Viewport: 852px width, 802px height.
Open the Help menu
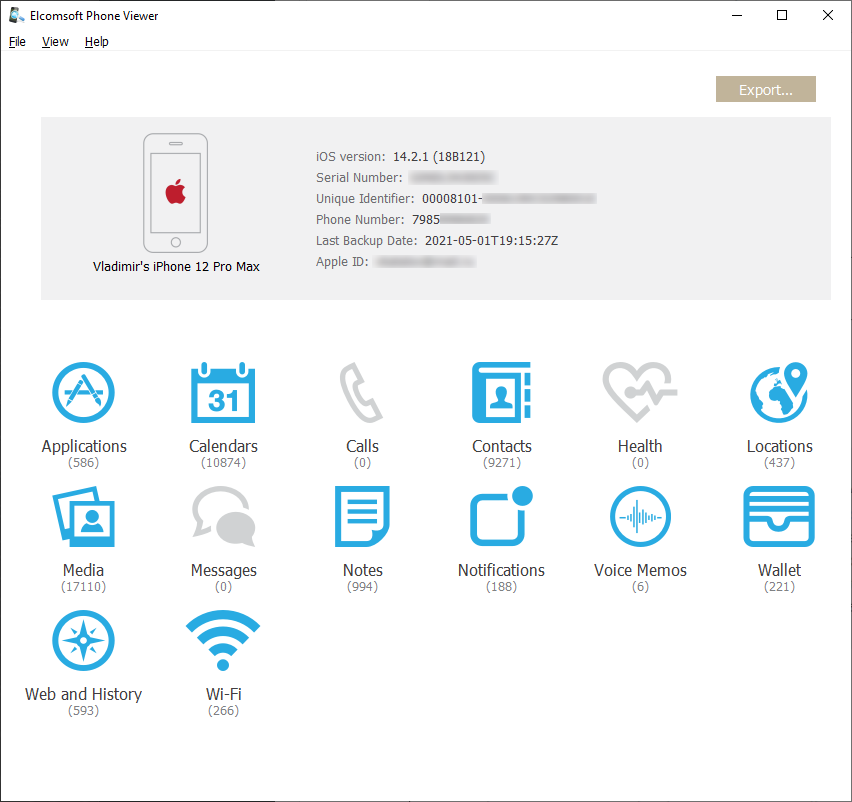(97, 42)
